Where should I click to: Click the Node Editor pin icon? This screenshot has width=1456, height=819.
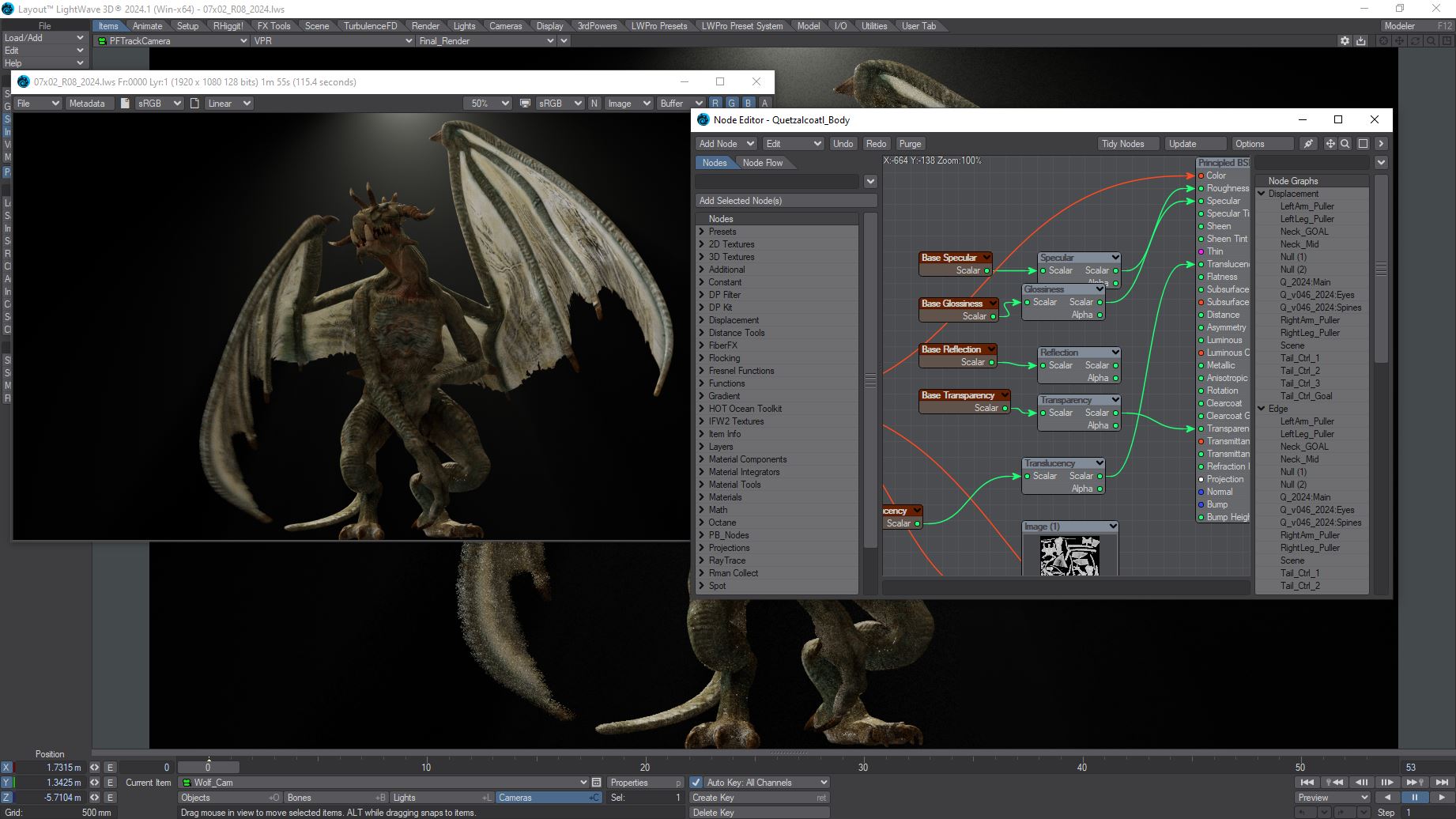tap(1309, 144)
